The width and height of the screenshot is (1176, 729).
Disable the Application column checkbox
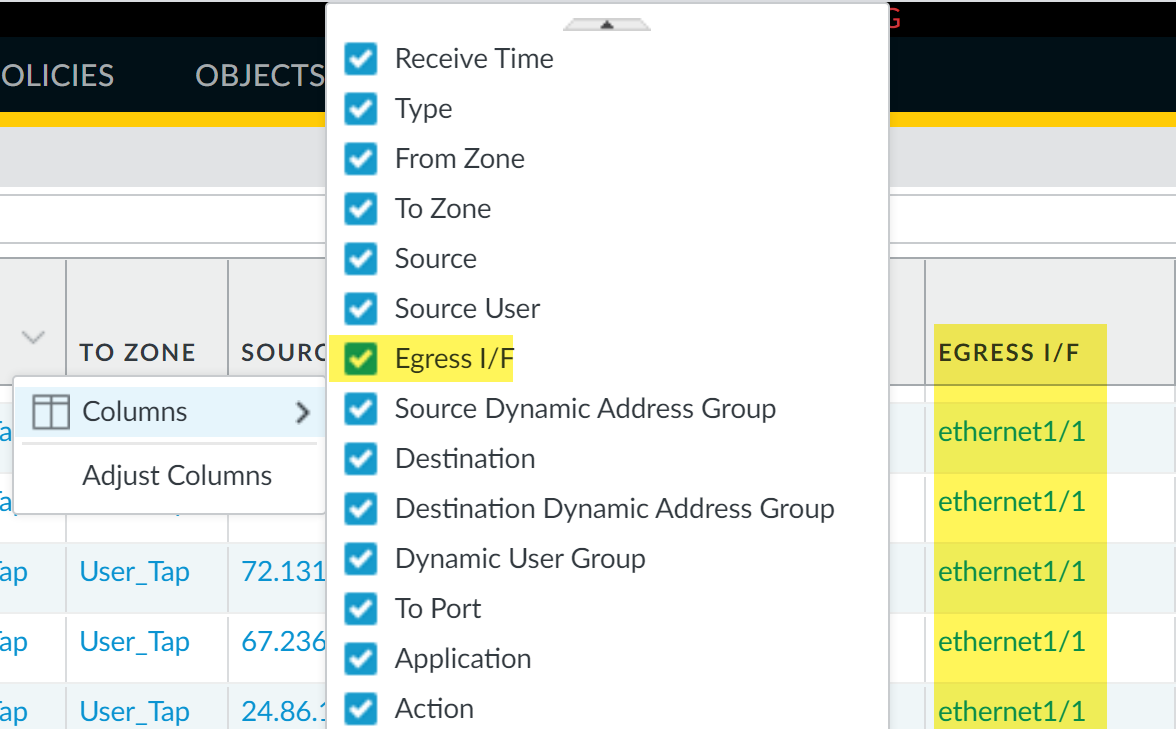[x=360, y=658]
